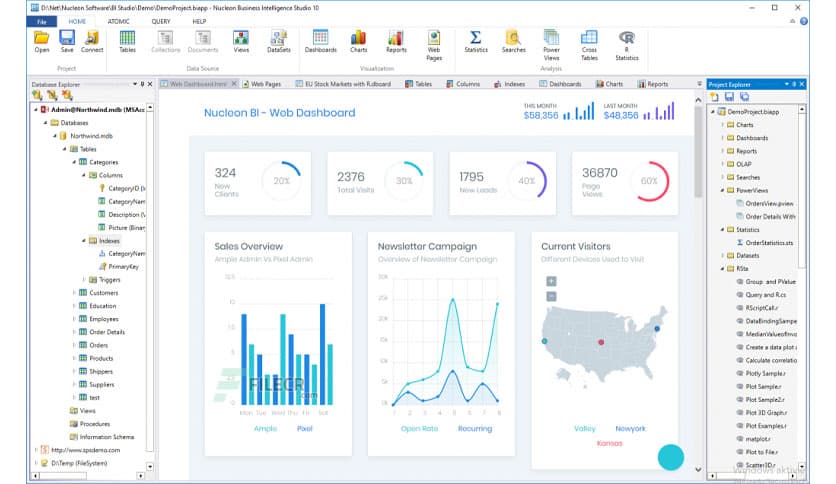Click the red Kansas marker on the map
The height and width of the screenshot is (484, 836).
[601, 342]
